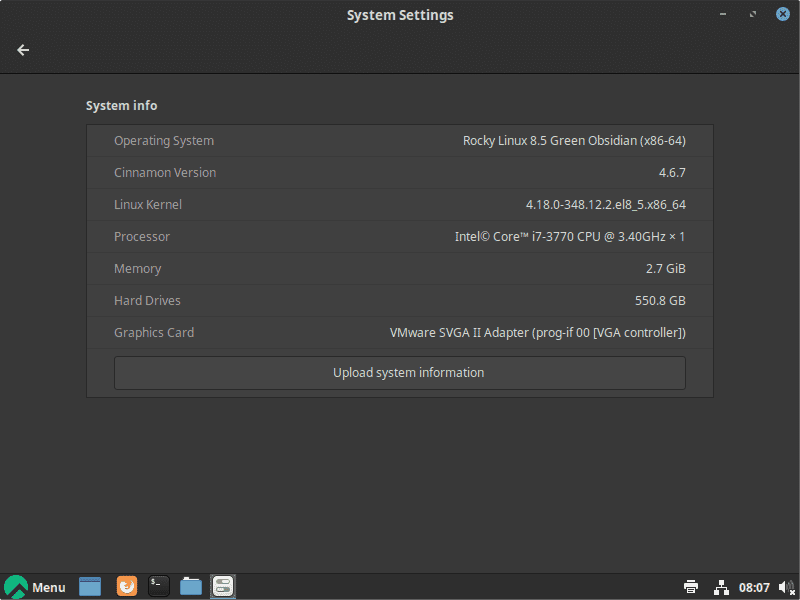Open the Terminal launcher
This screenshot has width=800, height=600.
coord(159,587)
